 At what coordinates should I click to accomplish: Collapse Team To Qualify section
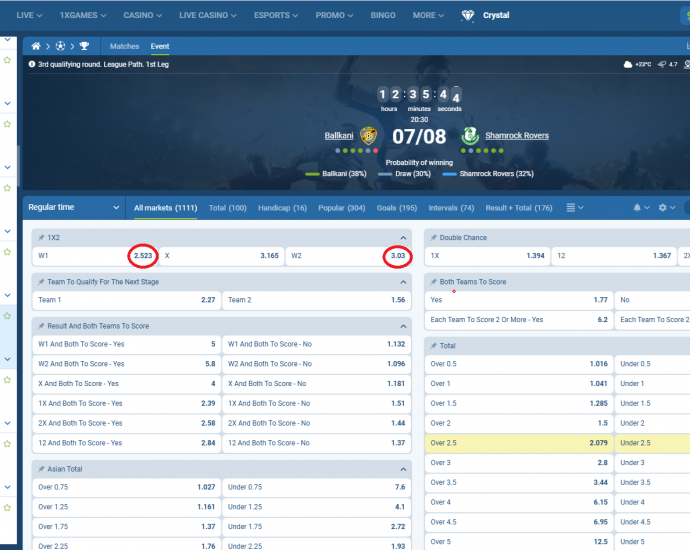403,282
